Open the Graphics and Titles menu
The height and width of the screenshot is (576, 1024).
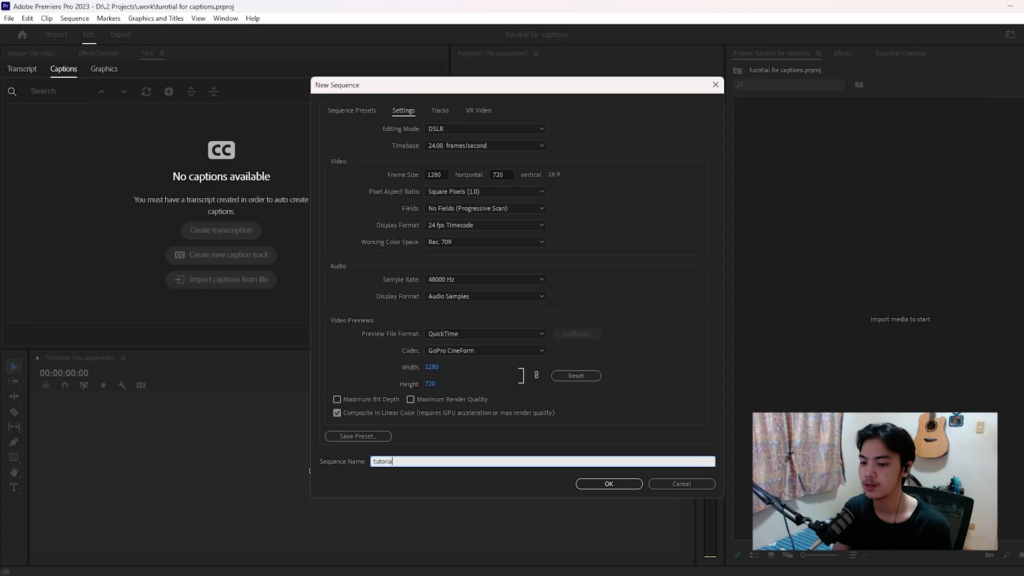click(x=155, y=18)
